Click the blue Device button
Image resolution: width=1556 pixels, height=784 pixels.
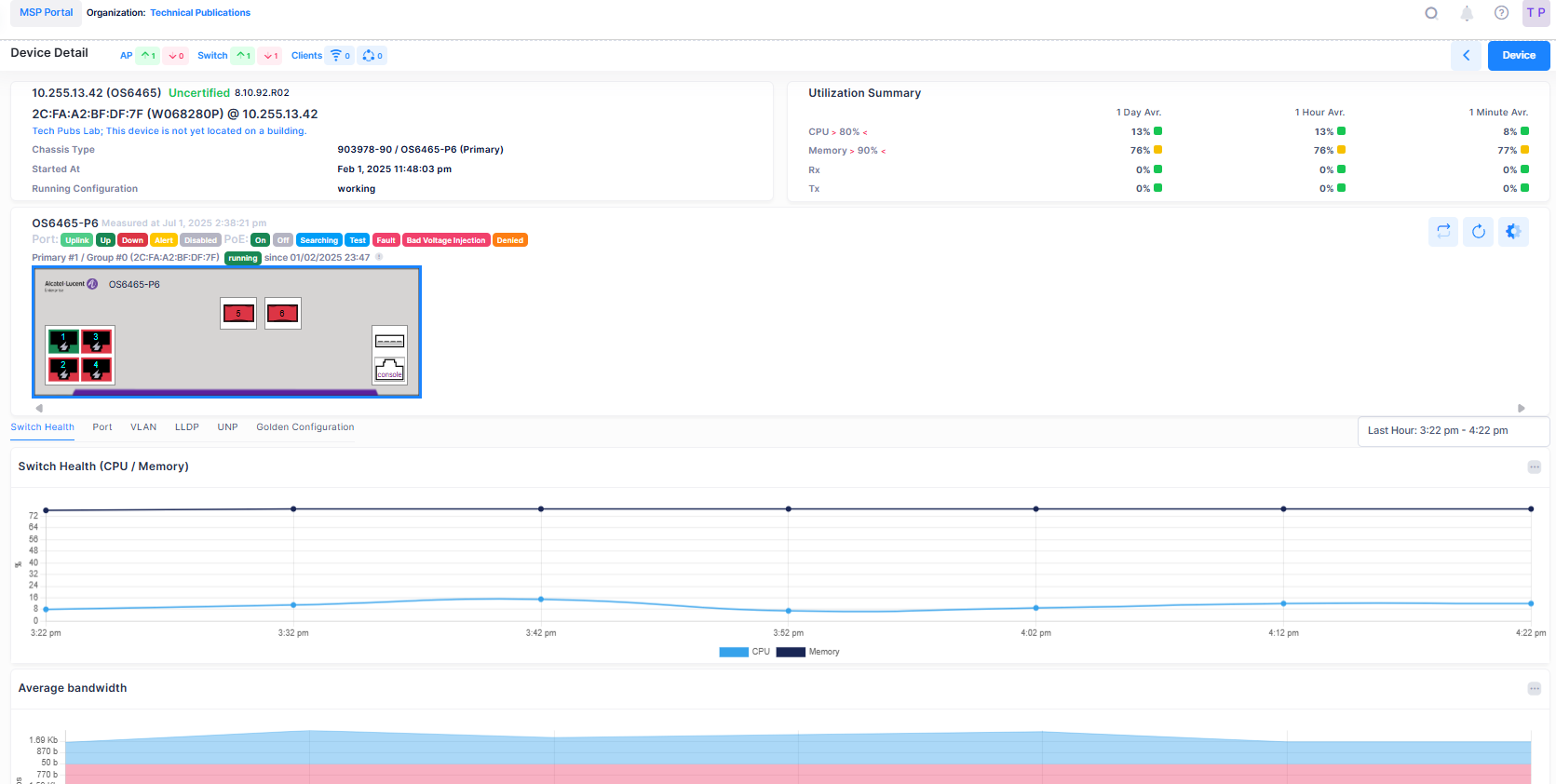coord(1518,56)
